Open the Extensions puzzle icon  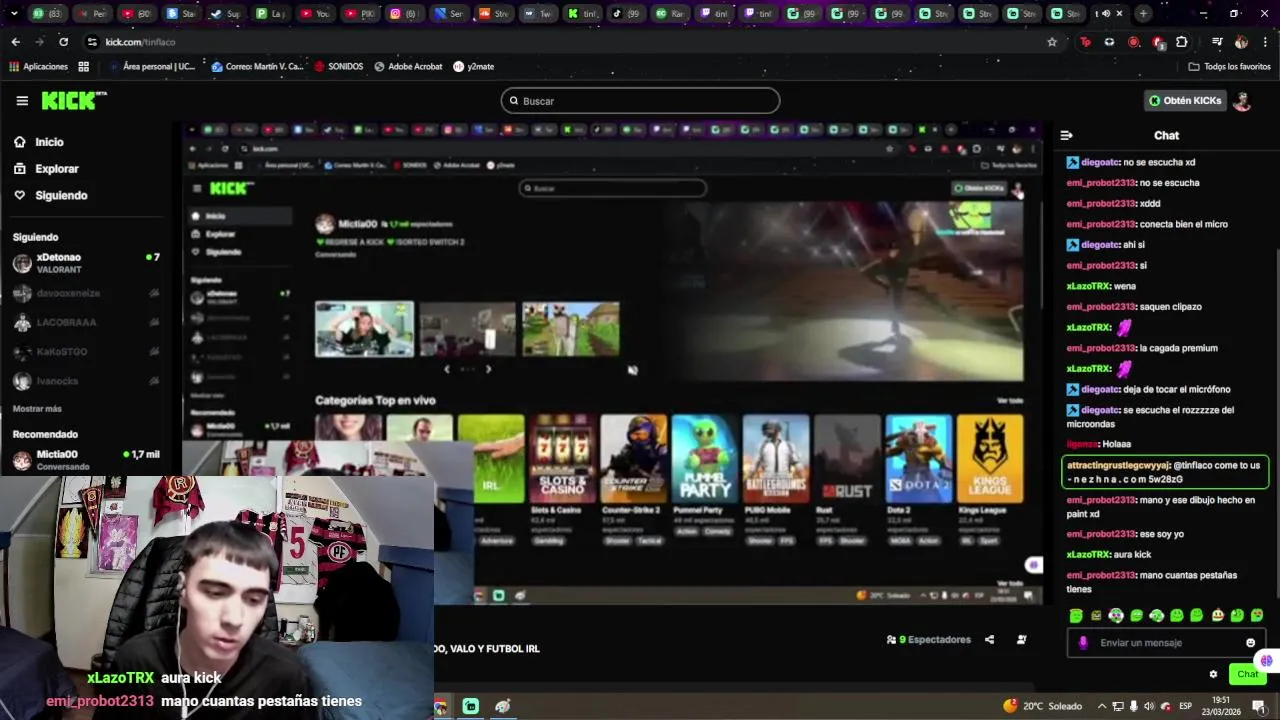click(1182, 42)
